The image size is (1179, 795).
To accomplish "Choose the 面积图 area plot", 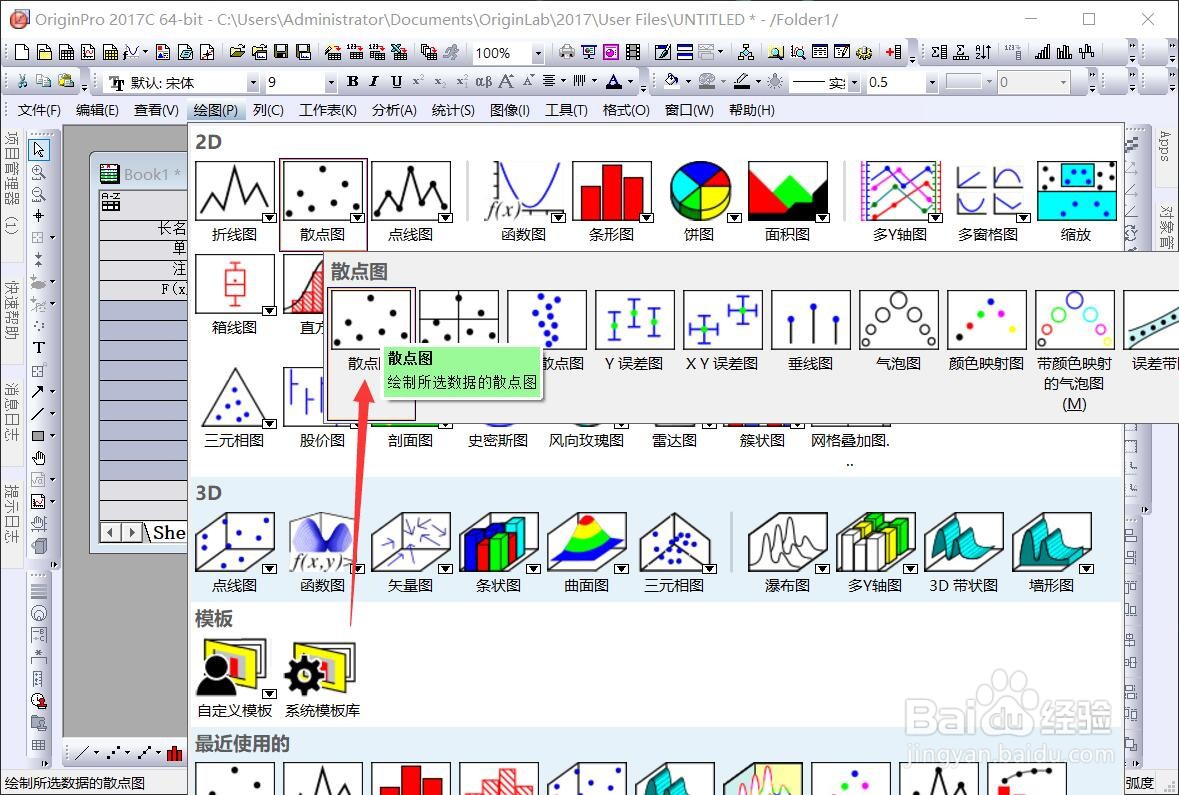I will coord(787,192).
